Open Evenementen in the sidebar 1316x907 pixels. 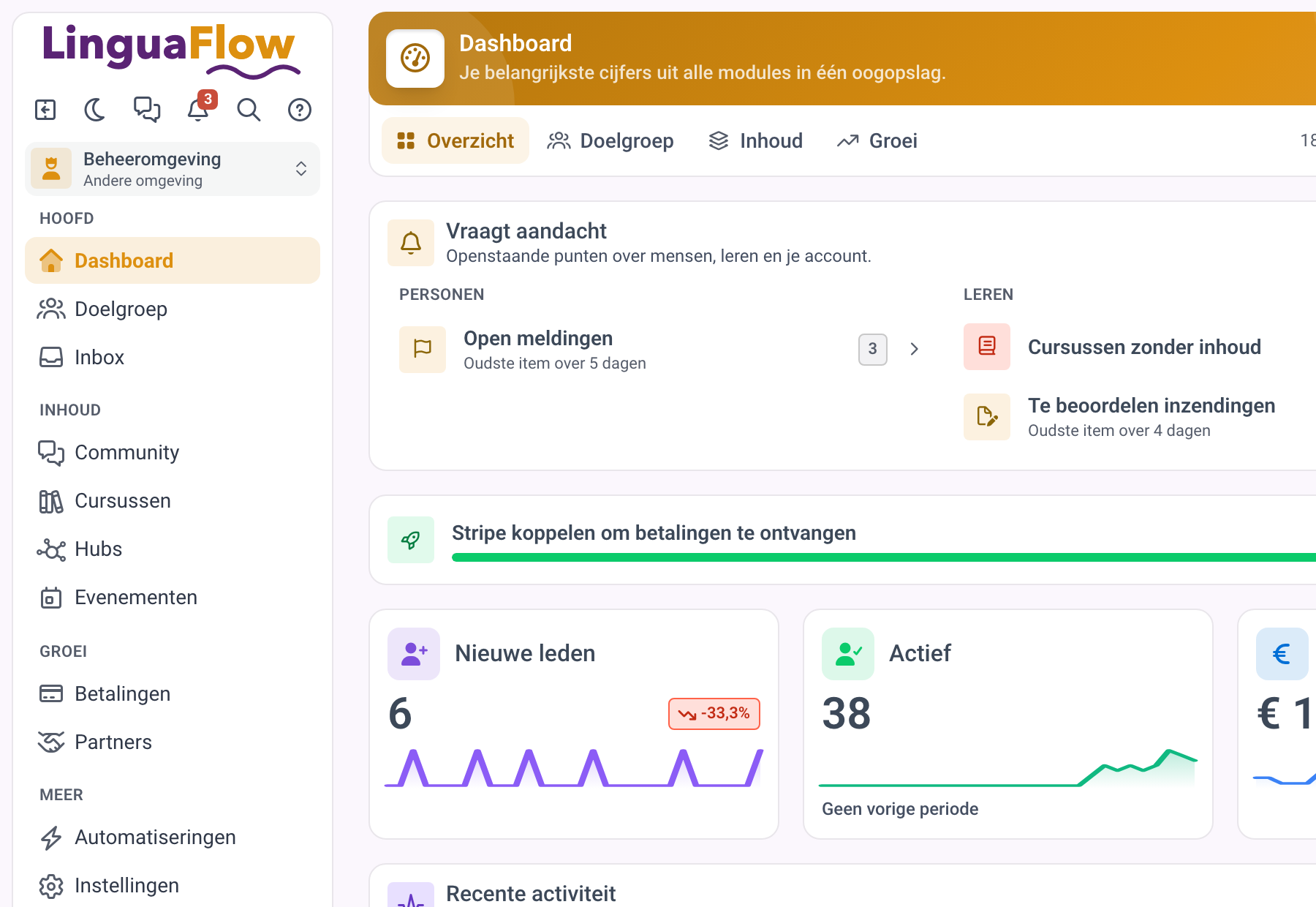173,597
